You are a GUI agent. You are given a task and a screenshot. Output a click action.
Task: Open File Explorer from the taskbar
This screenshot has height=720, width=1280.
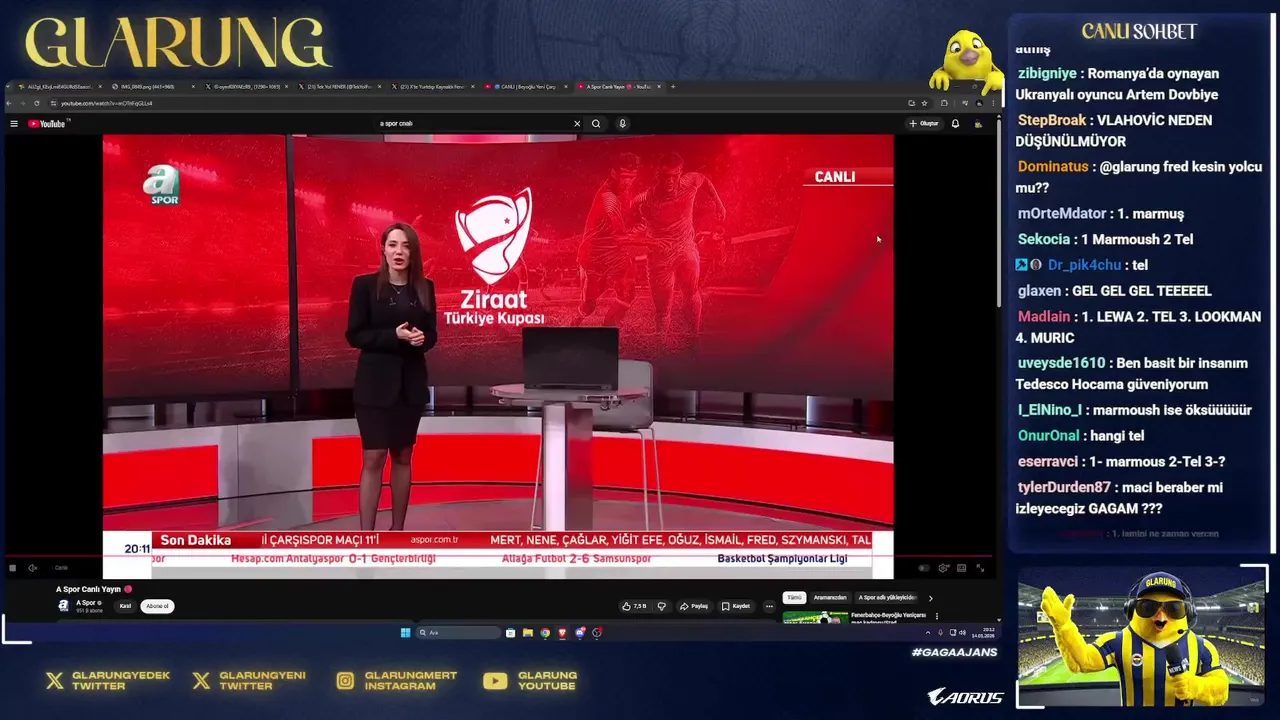click(x=528, y=633)
